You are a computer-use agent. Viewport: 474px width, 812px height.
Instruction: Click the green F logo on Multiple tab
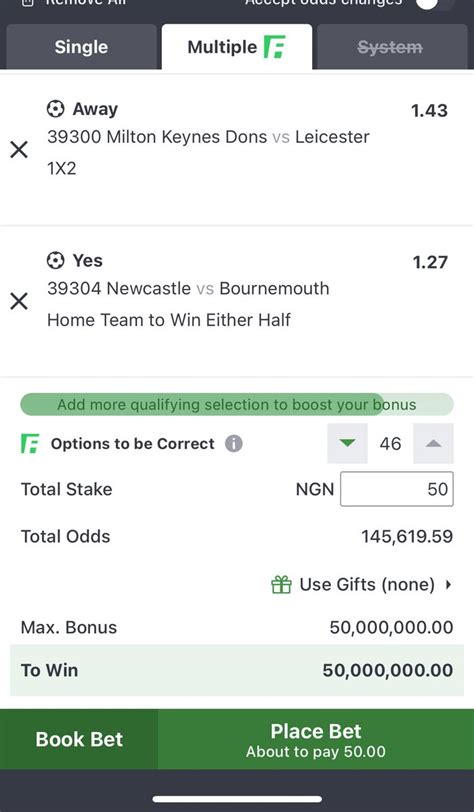click(x=275, y=47)
